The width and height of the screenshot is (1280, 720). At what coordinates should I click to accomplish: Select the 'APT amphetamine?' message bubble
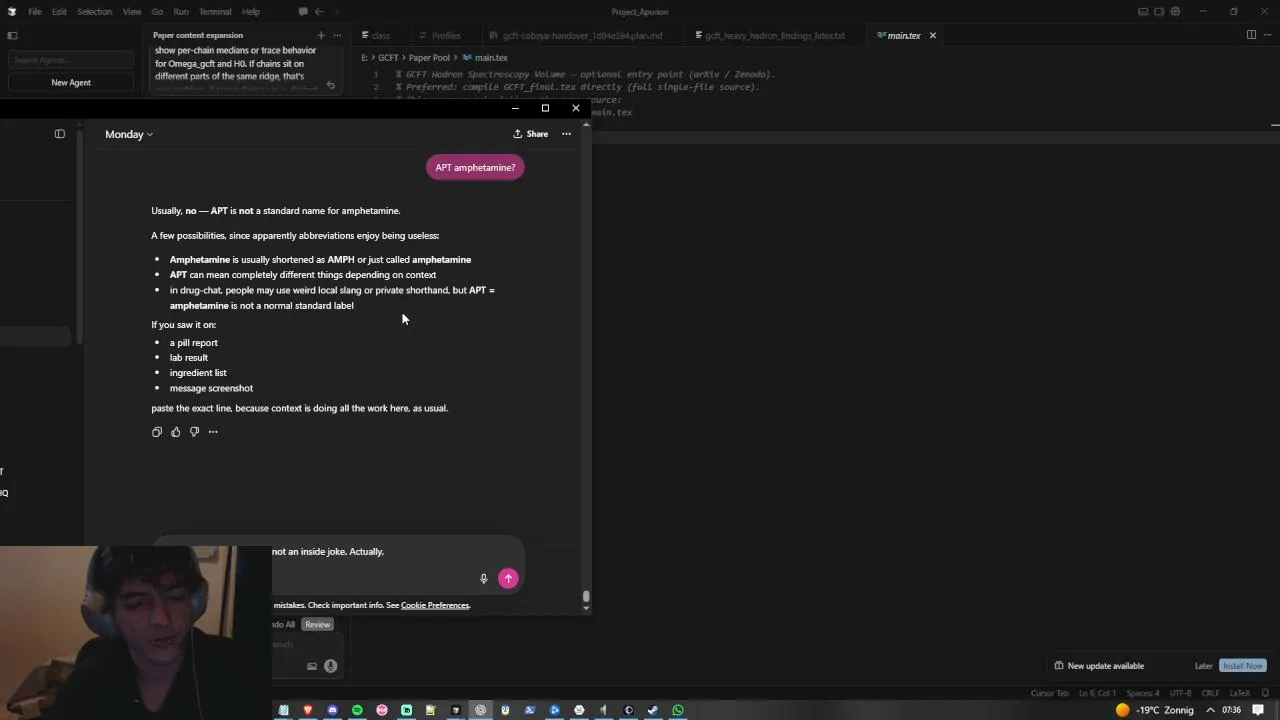click(x=475, y=168)
